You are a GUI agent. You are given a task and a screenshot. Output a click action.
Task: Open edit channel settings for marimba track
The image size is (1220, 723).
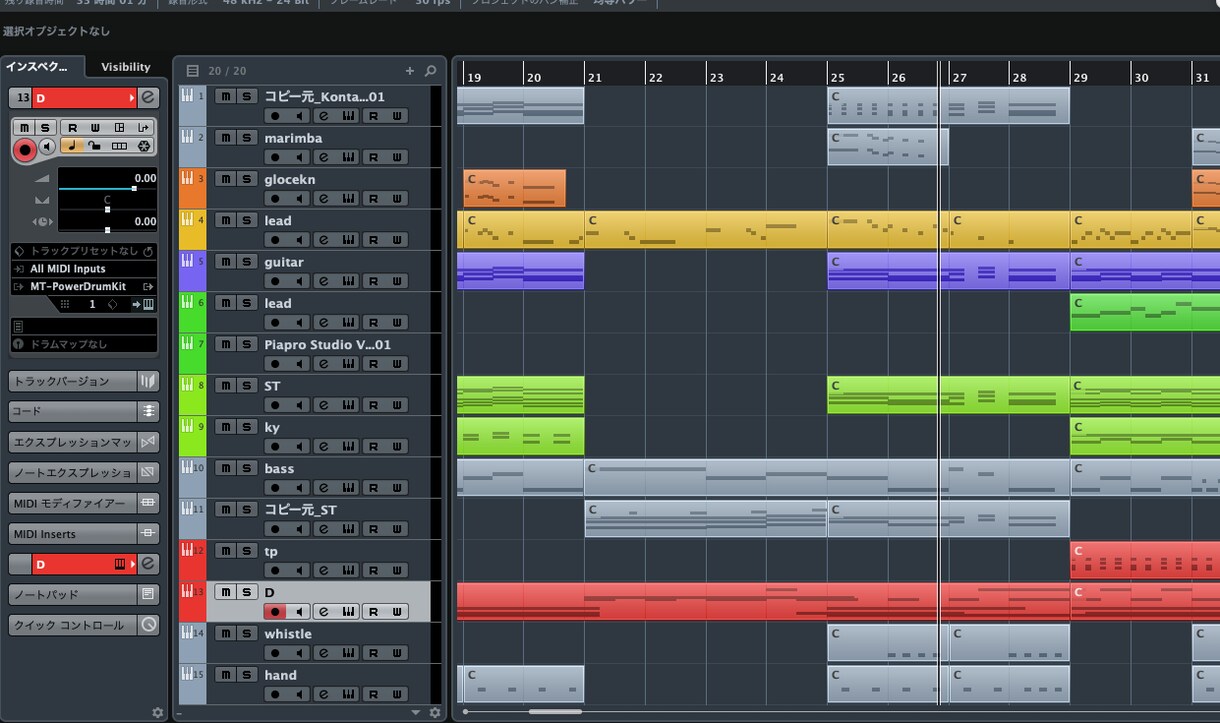323,157
